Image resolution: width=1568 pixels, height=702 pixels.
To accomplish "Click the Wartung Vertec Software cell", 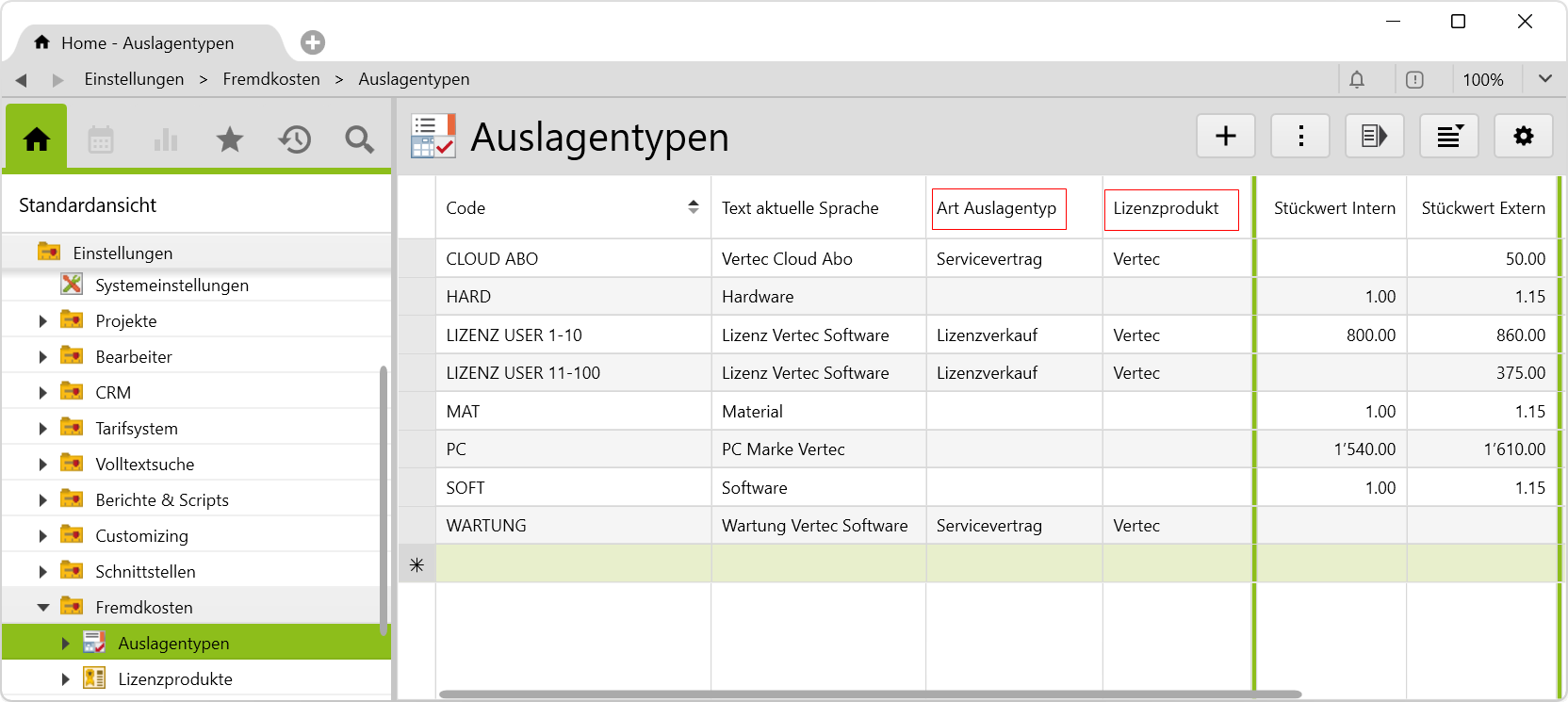I will pos(818,525).
